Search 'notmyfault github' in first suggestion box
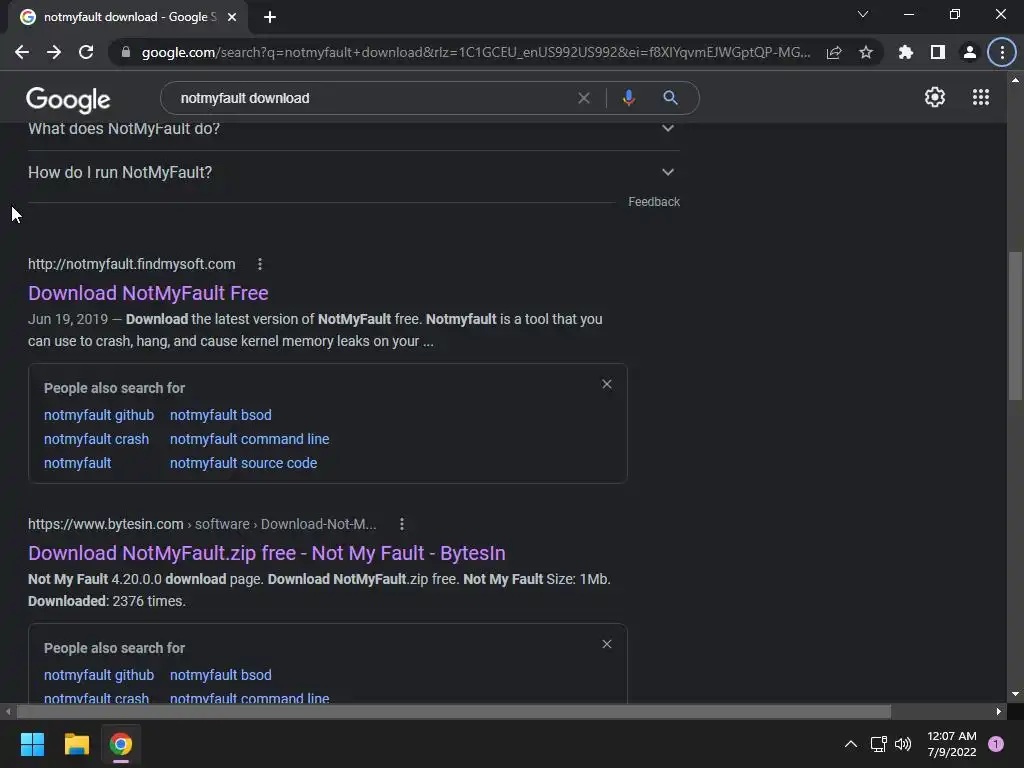Screen dimensions: 1024x768 (x=99, y=415)
